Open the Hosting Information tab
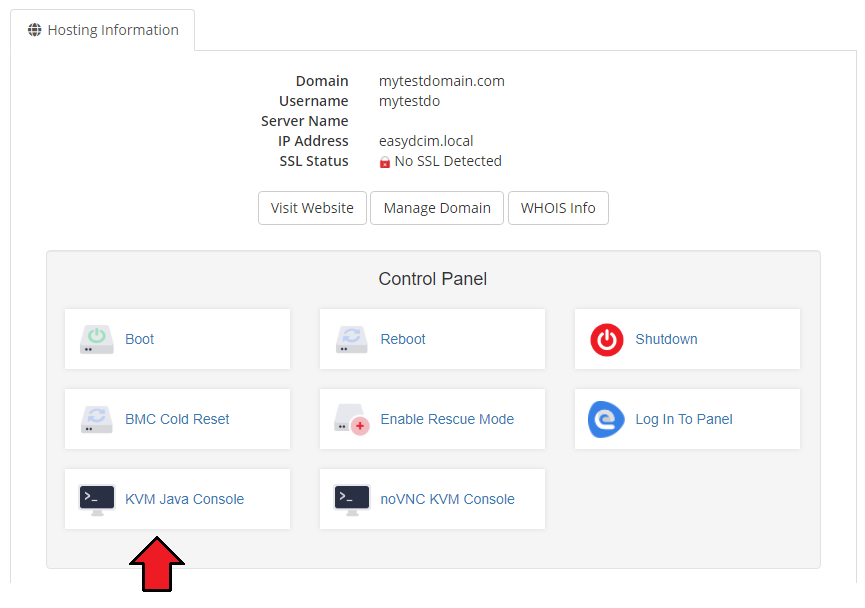This screenshot has width=865, height=608. click(x=103, y=30)
